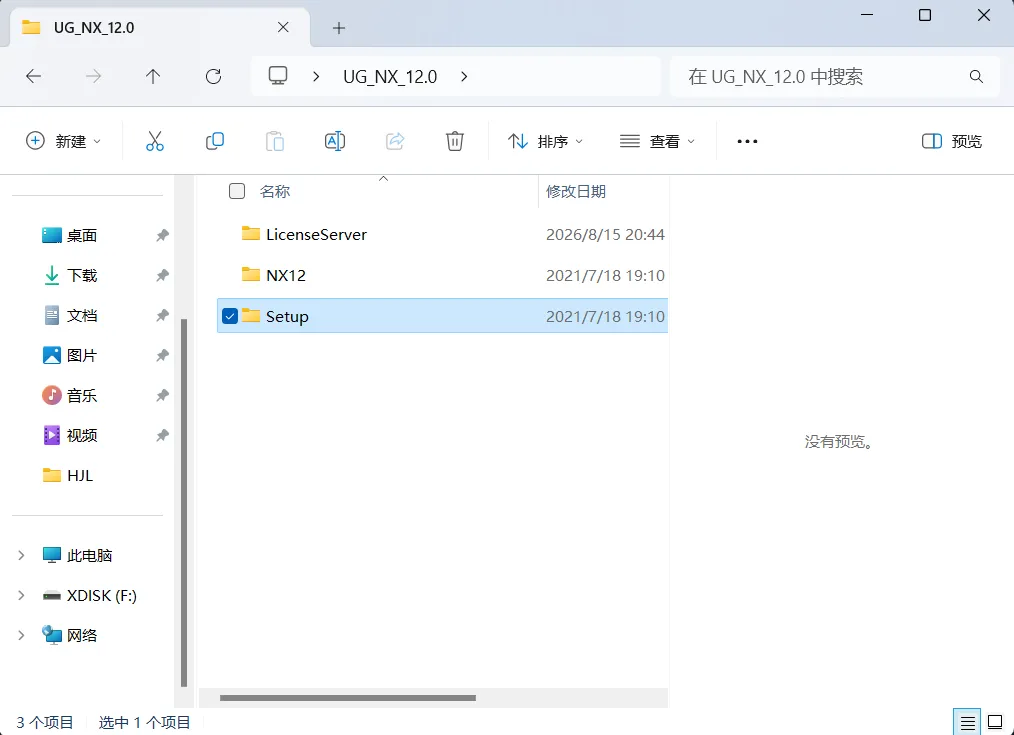Viewport: 1014px width, 735px height.
Task: Click the Delete trash can icon
Action: tap(455, 141)
